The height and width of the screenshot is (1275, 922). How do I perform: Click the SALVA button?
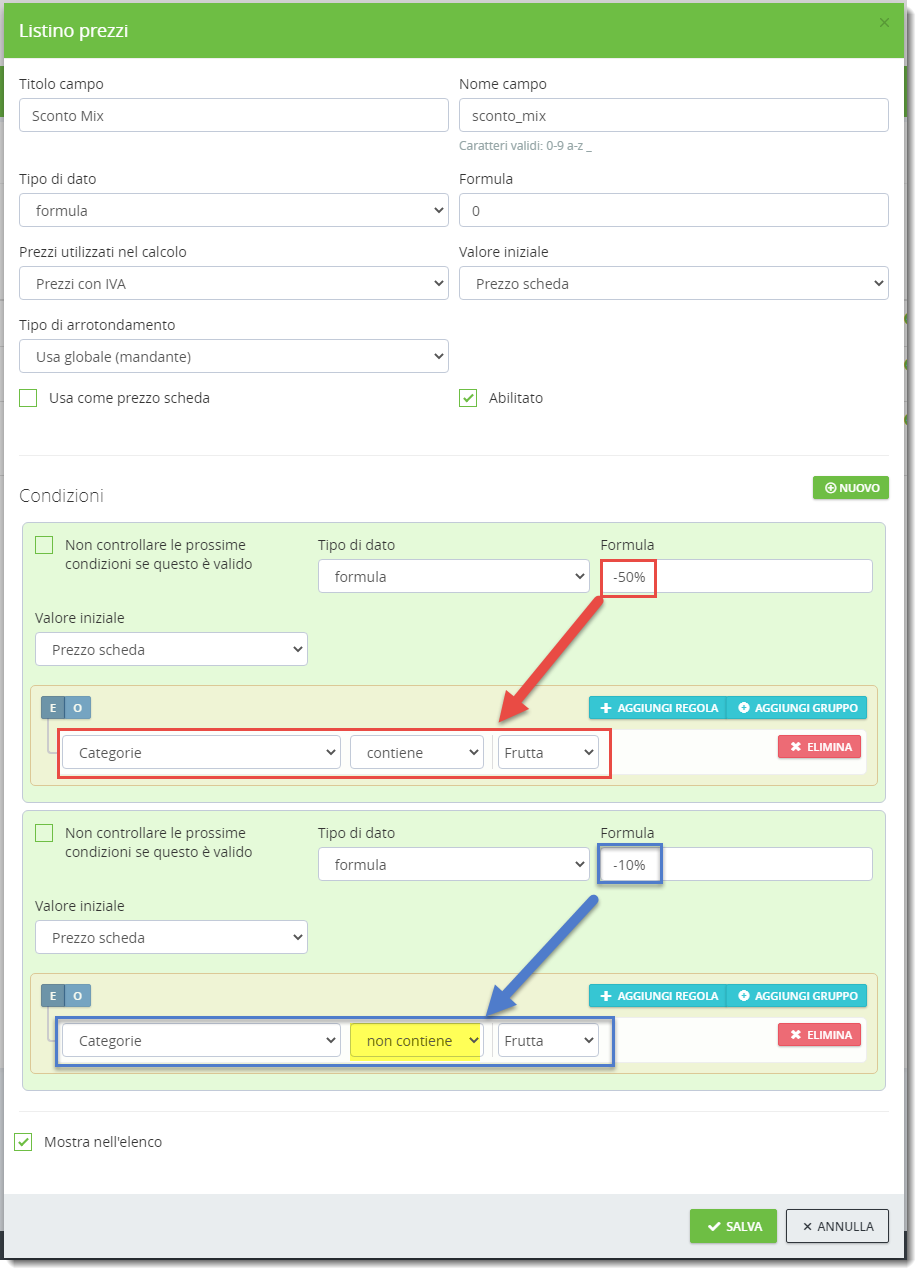[x=732, y=1227]
